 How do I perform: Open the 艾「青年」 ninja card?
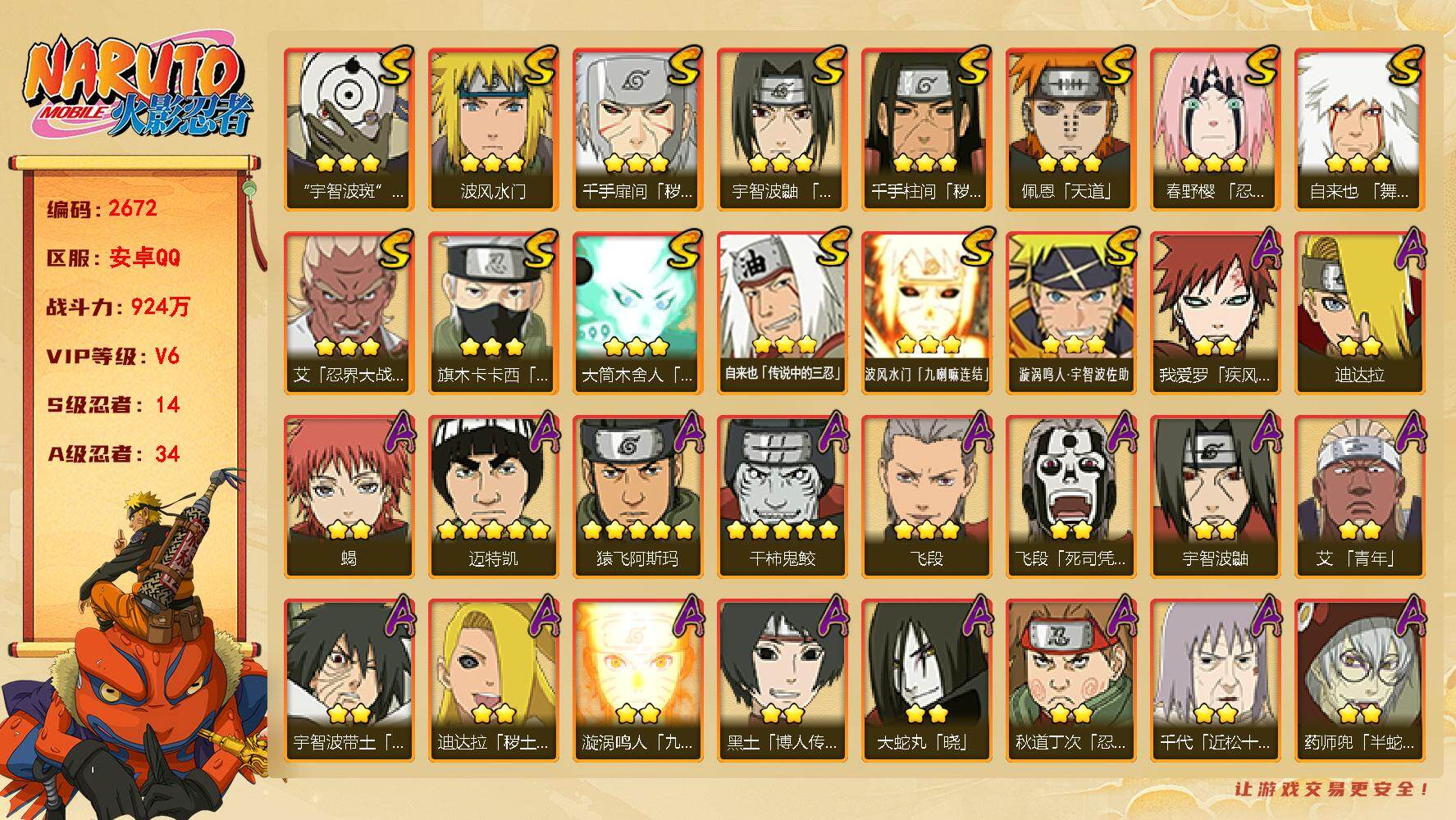pyautogui.click(x=1359, y=496)
